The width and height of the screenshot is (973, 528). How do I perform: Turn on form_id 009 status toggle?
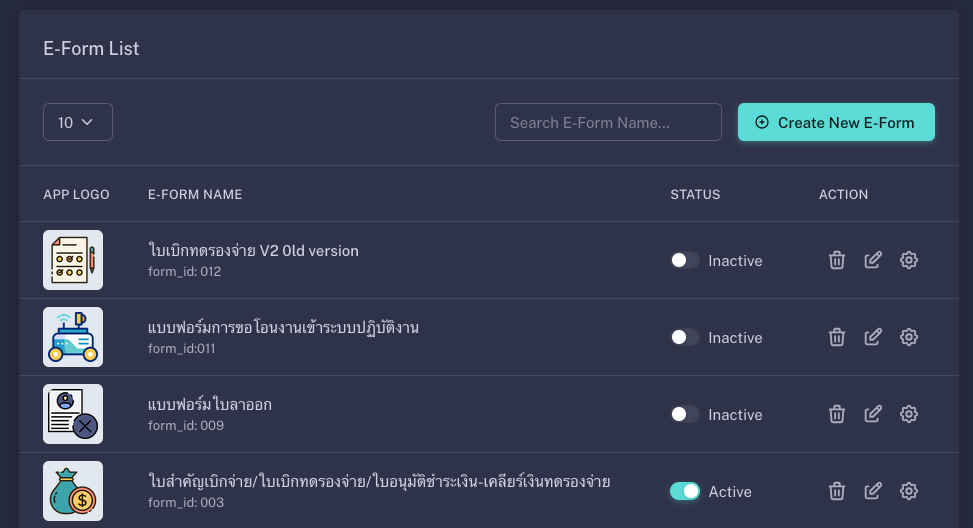[685, 414]
